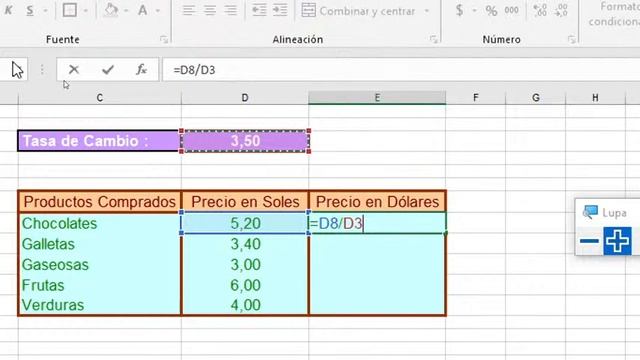Viewport: 640px width, 360px height.
Task: Click Tasa de Cambio label cell
Action: [100, 141]
